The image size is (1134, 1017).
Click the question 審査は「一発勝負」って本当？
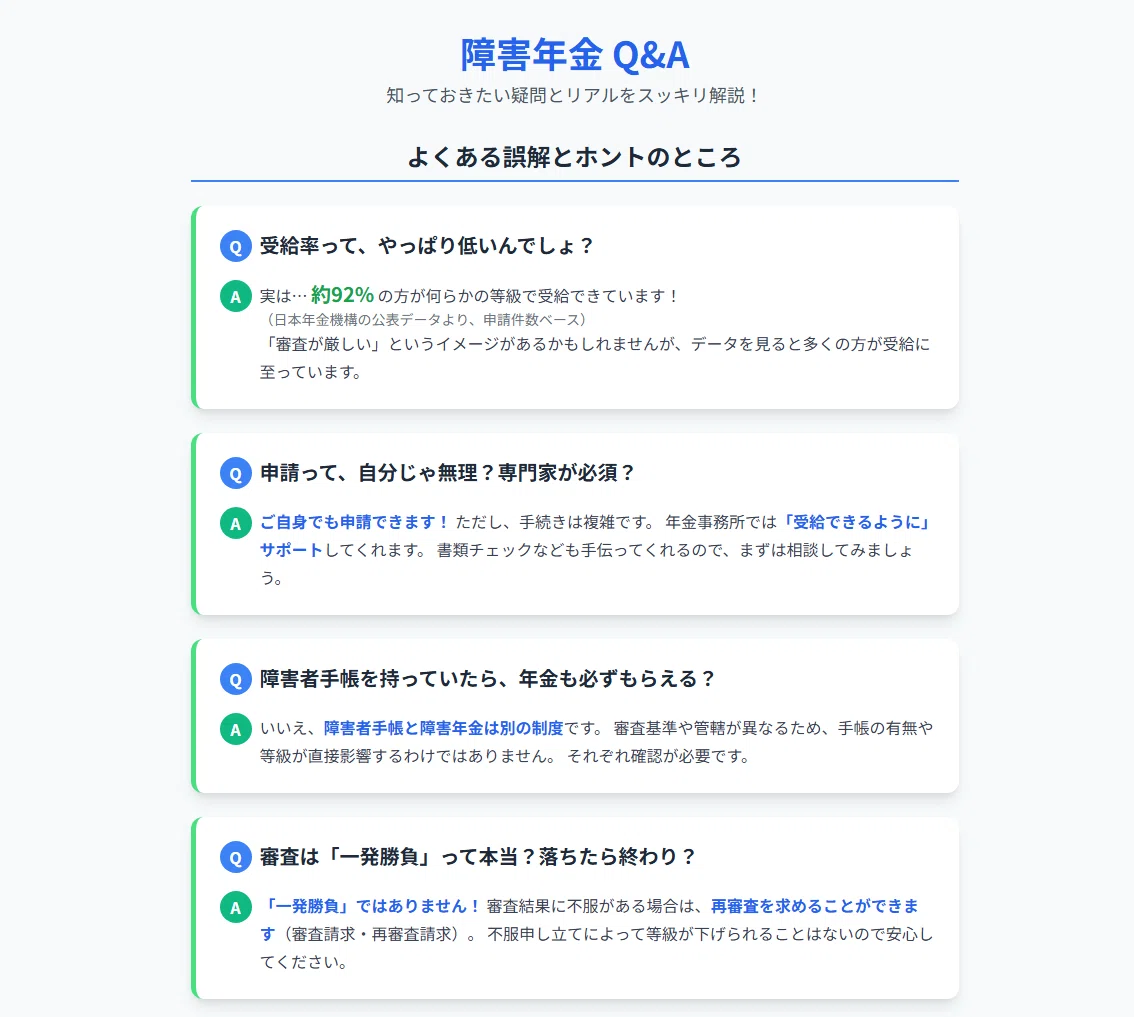click(x=398, y=857)
